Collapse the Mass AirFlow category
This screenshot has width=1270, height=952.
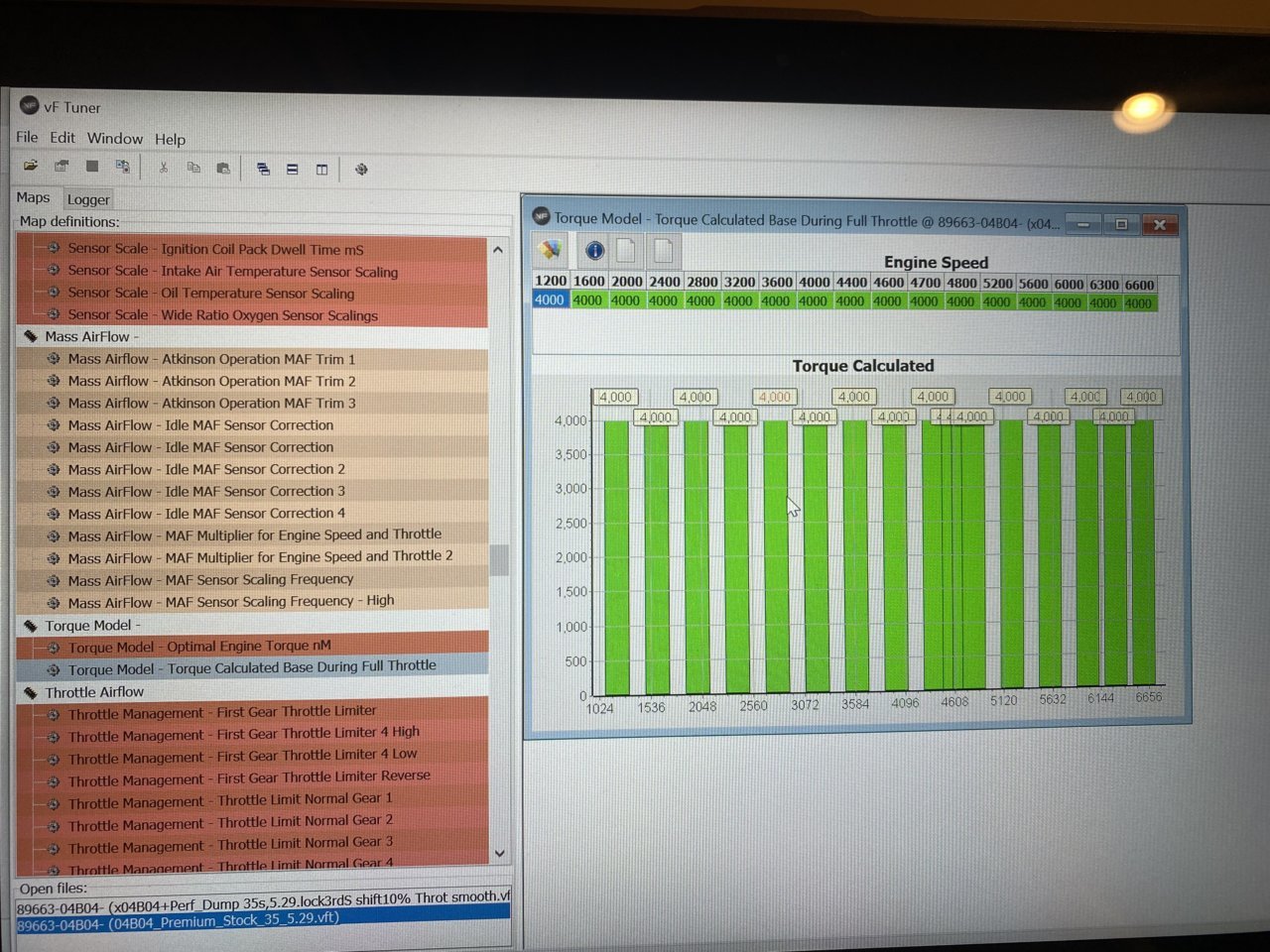pos(91,336)
